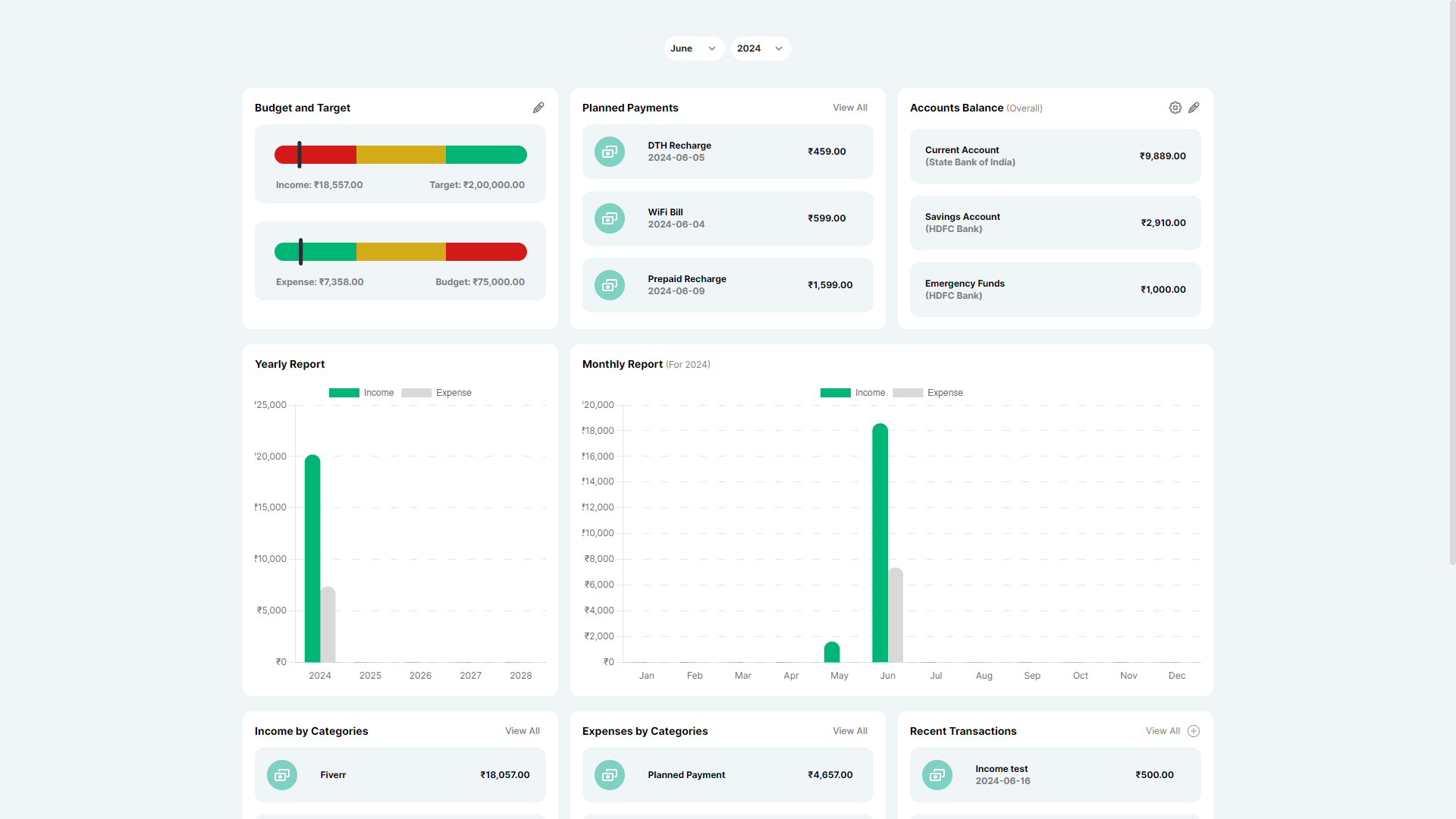Click May income bar in Monthly Report

pos(832,652)
